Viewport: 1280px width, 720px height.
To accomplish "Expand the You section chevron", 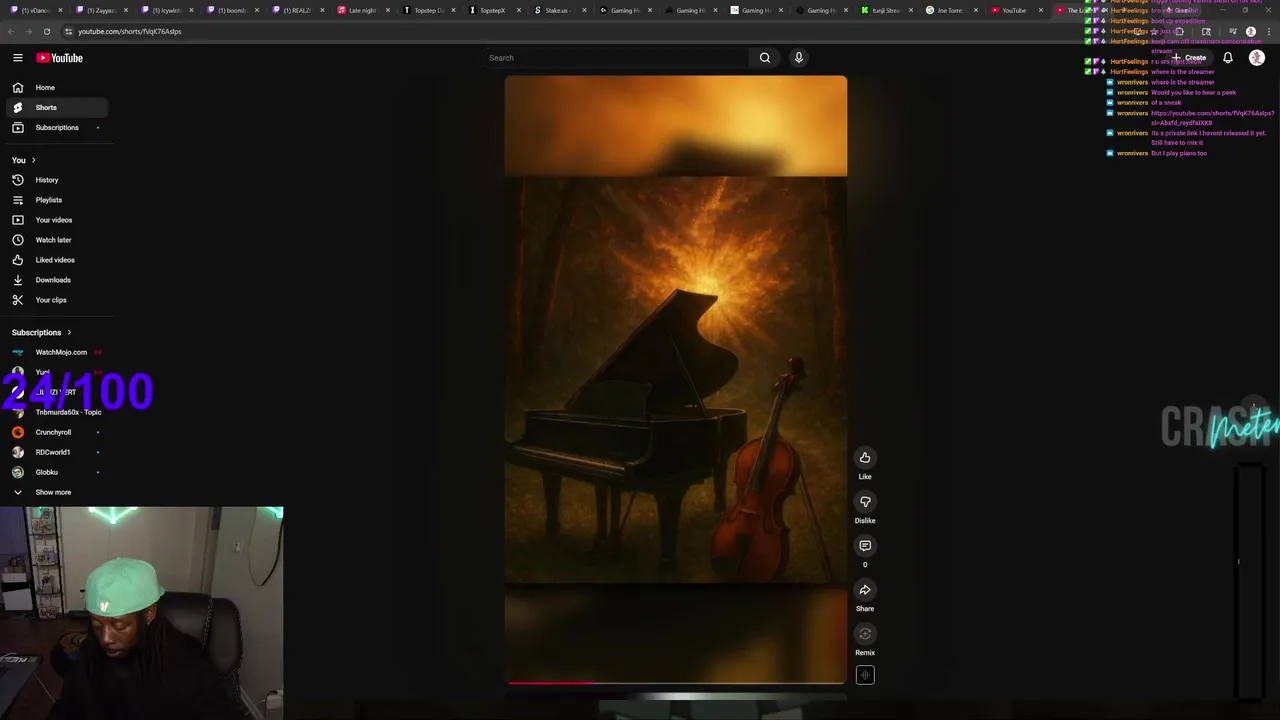I will point(33,160).
